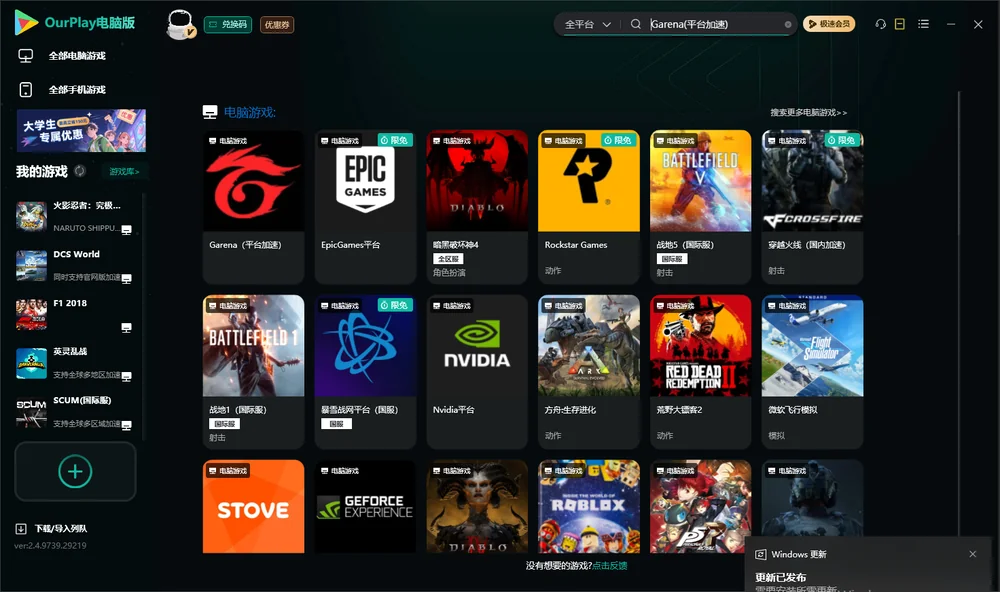1000x592 pixels.
Task: Select the Battle.net platform icon
Action: (365, 346)
